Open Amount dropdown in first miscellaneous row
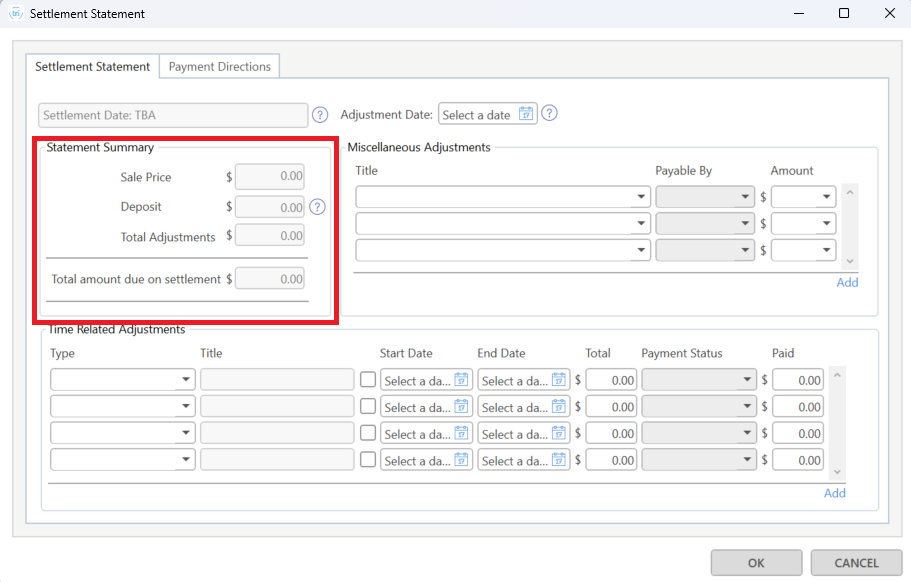911x582 pixels. click(826, 197)
